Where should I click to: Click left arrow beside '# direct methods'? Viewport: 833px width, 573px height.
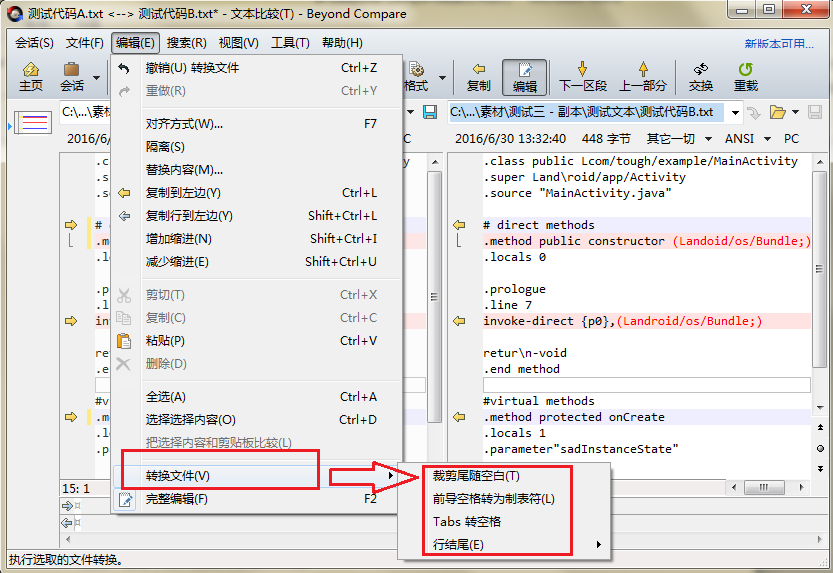pyautogui.click(x=459, y=225)
